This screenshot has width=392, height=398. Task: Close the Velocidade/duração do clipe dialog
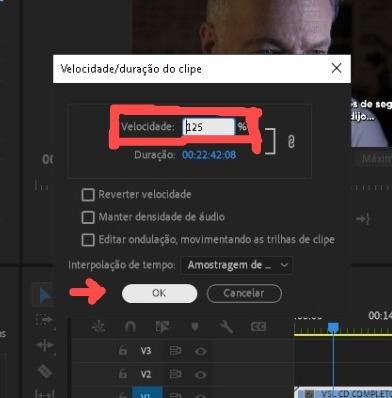[336, 68]
